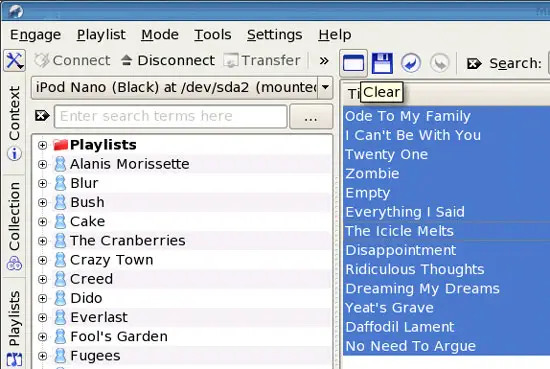The image size is (550, 369).
Task: Expand the Blur artist node
Action: pyautogui.click(x=42, y=183)
